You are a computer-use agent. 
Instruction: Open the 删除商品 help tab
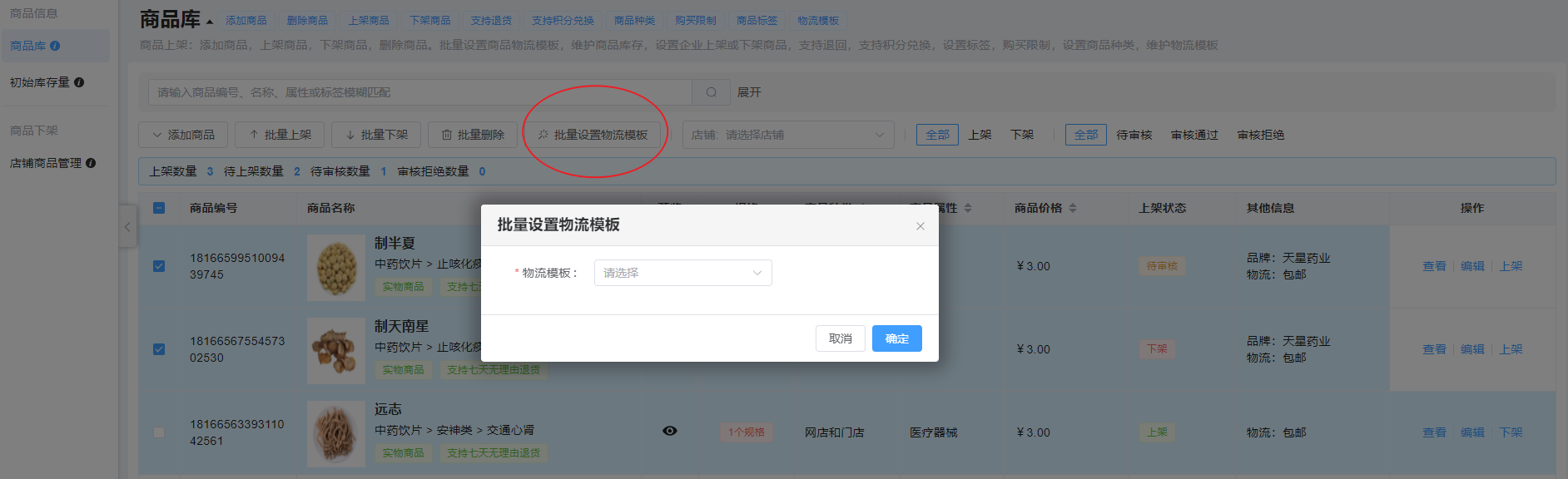[x=307, y=21]
